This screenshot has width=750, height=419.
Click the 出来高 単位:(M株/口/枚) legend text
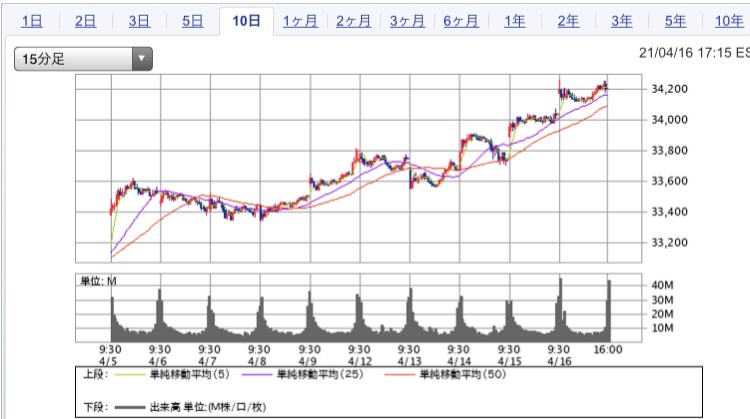click(x=208, y=408)
